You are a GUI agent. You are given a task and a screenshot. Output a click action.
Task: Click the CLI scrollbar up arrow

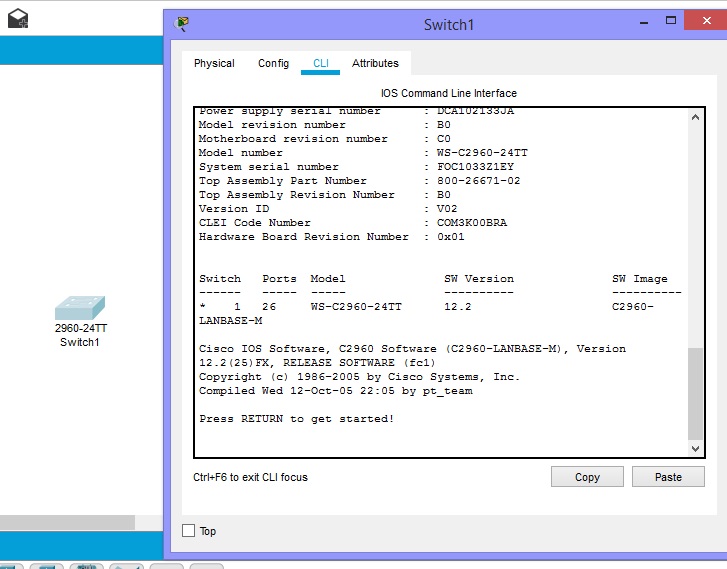696,116
